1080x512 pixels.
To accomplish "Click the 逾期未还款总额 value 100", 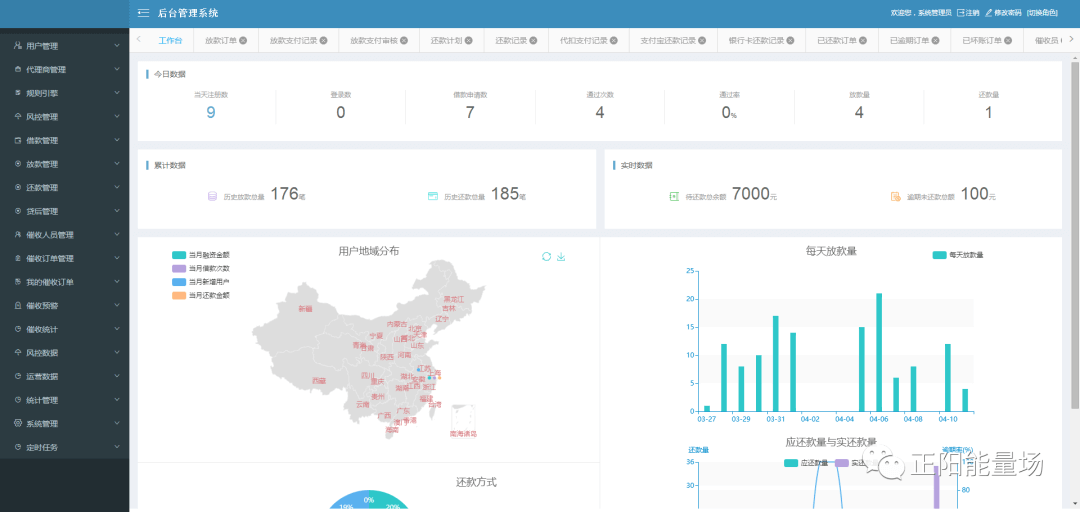I will tap(974, 194).
